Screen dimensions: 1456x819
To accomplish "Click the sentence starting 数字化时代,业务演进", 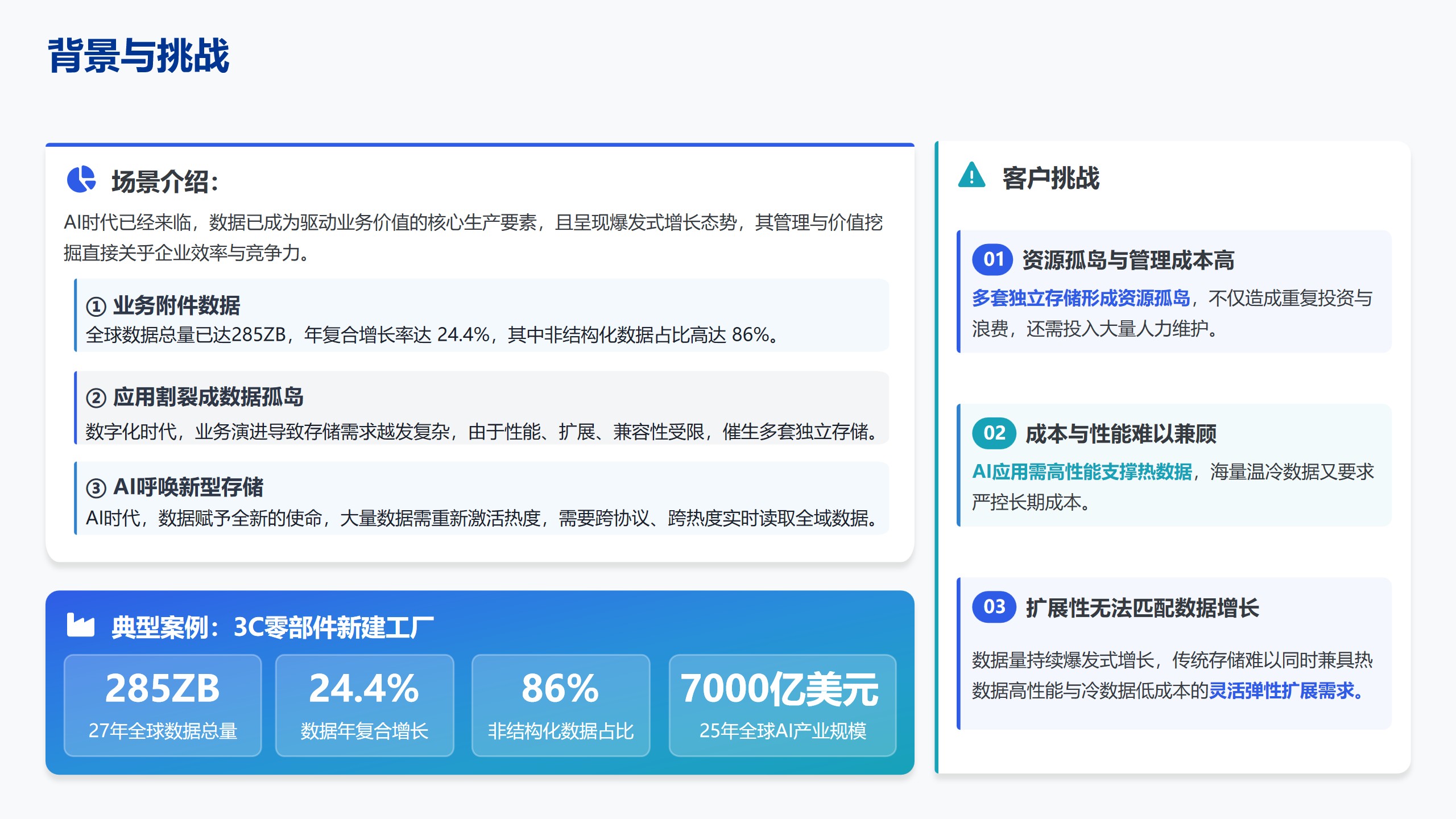I will 482,432.
